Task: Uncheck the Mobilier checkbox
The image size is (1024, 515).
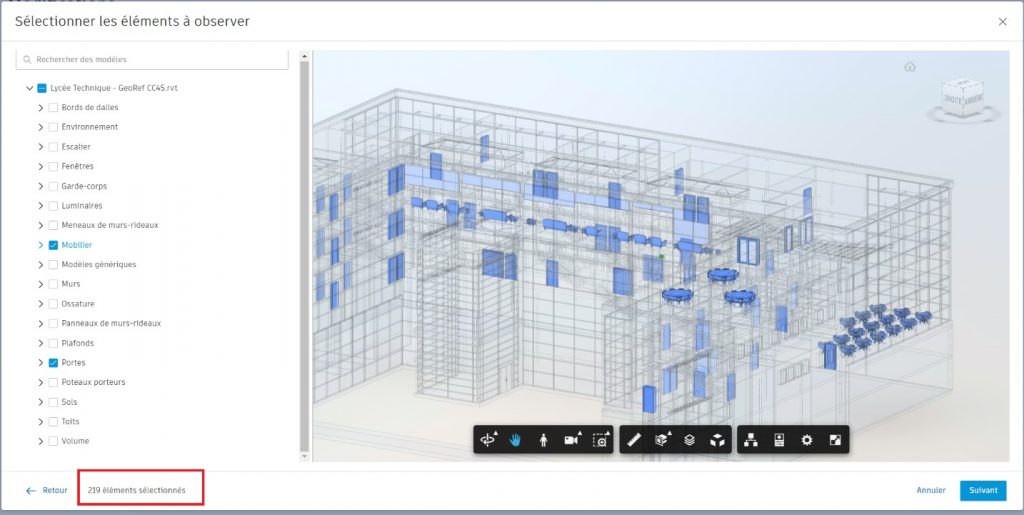Action: point(53,245)
